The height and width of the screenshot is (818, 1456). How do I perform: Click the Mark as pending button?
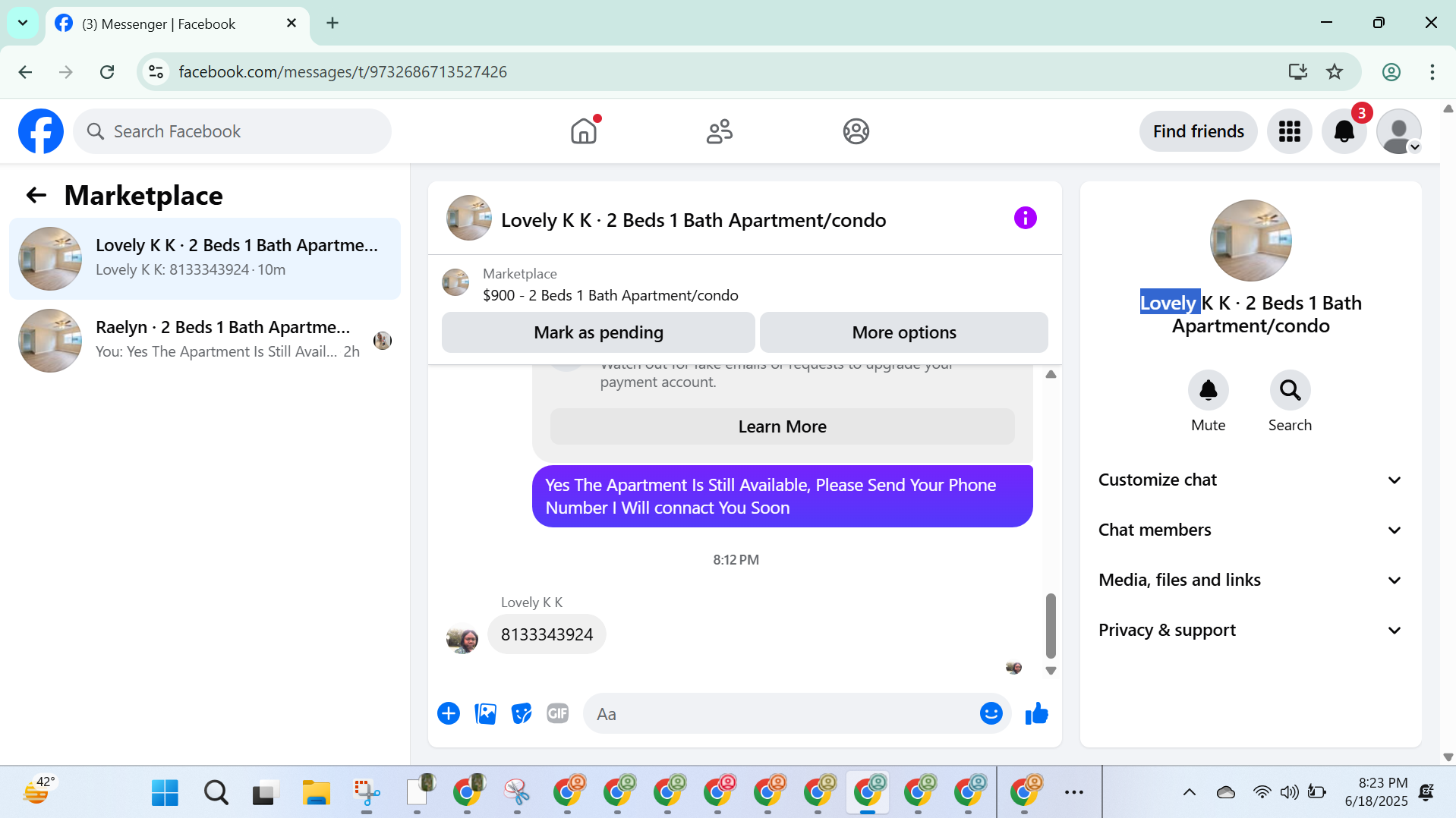tap(598, 332)
